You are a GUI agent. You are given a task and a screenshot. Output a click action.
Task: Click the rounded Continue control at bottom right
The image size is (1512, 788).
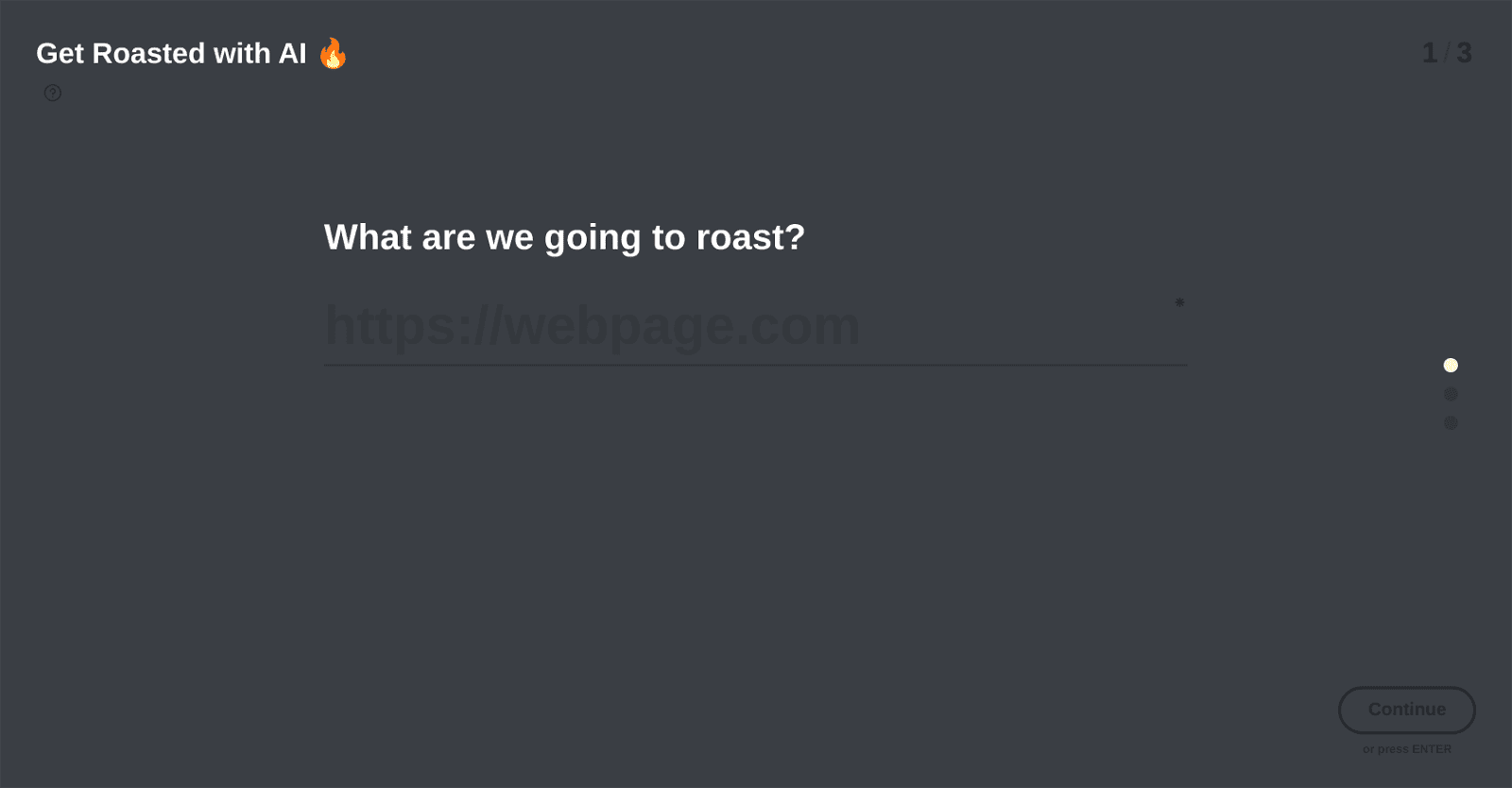(1406, 710)
